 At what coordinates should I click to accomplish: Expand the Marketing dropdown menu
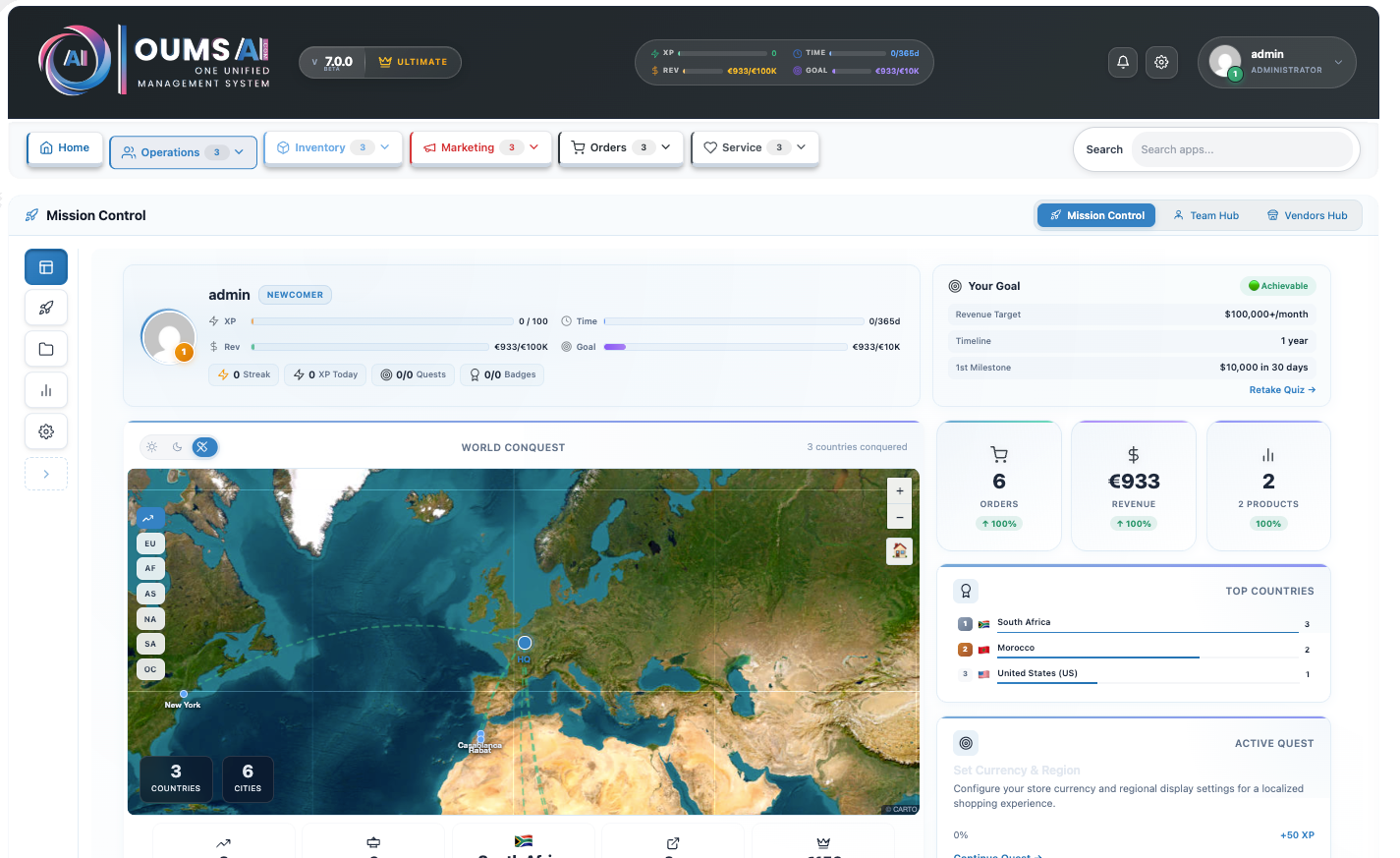tap(480, 147)
